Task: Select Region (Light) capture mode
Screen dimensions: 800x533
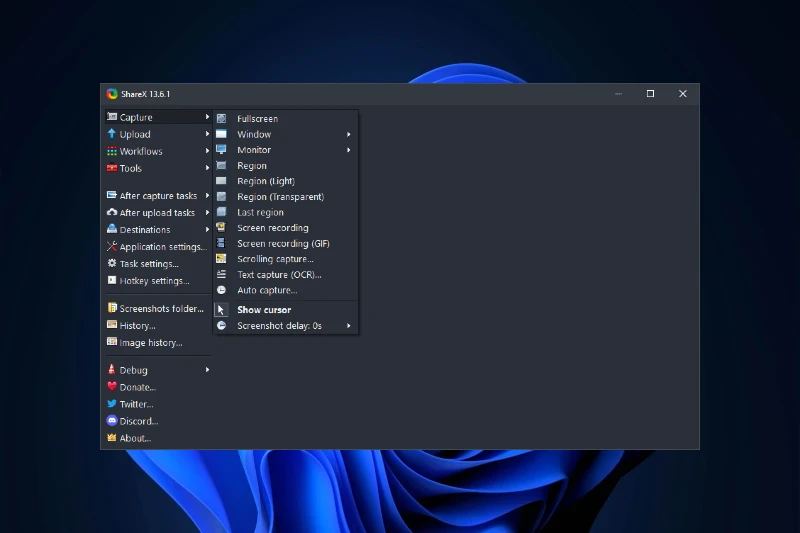Action: pyautogui.click(x=286, y=181)
